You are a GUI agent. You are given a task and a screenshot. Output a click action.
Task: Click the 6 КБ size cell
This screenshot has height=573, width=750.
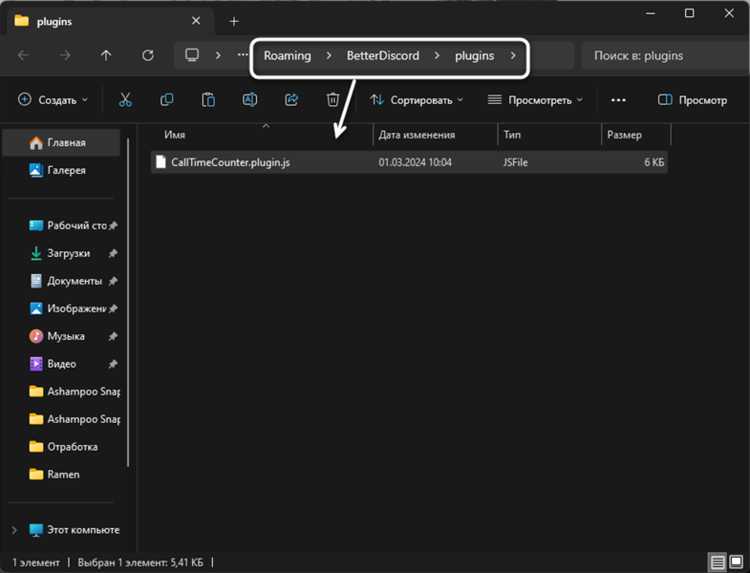click(x=654, y=163)
